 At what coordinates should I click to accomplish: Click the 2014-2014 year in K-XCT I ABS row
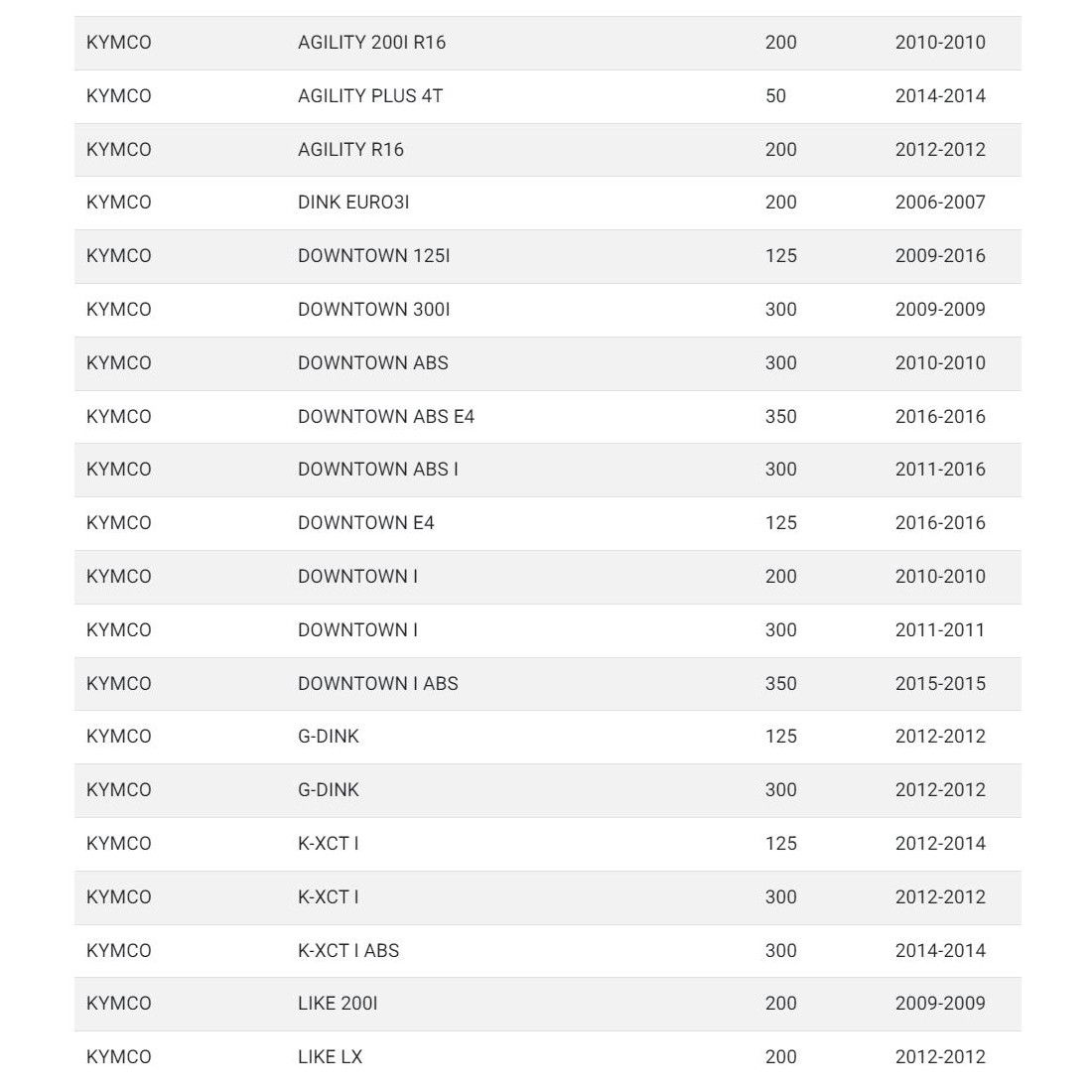tap(940, 951)
